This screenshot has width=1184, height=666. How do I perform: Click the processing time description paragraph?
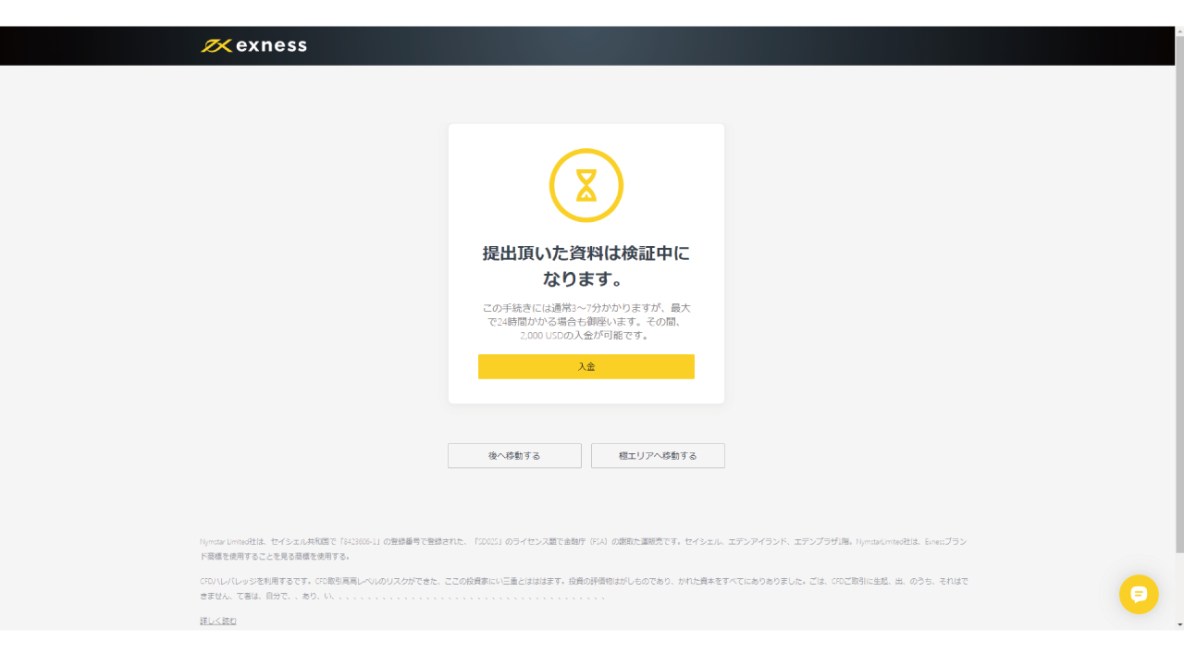586,315
